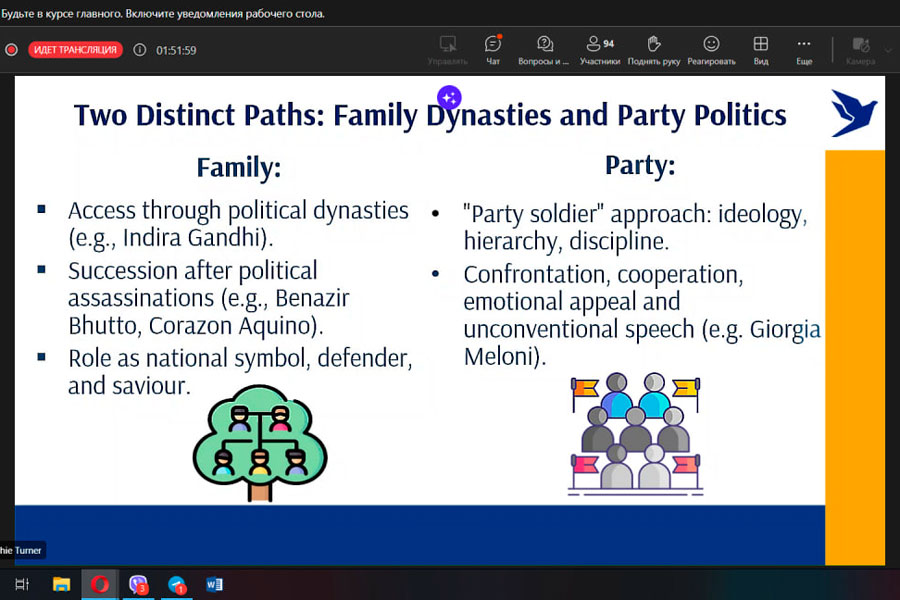Expand the Еще more options menu
Viewport: 900px width, 600px height.
tap(804, 49)
